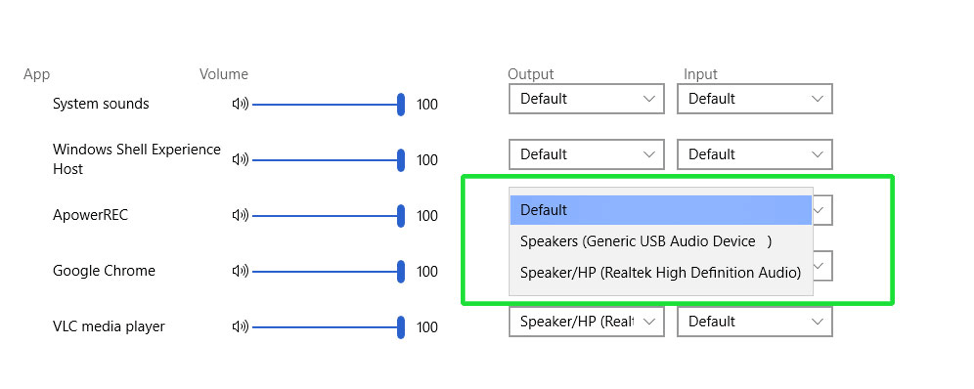974x389 pixels.
Task: Click System sounds volume slider handle
Action: pyautogui.click(x=401, y=104)
